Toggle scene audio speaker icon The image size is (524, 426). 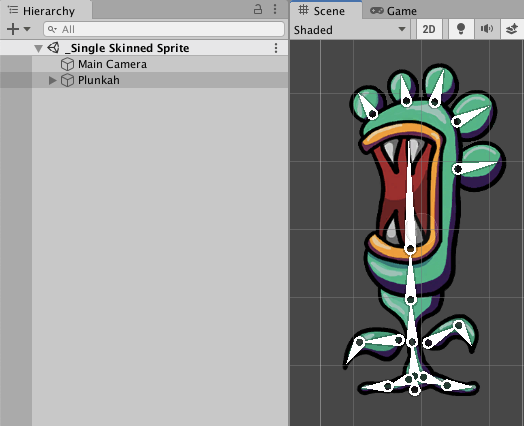[487, 29]
